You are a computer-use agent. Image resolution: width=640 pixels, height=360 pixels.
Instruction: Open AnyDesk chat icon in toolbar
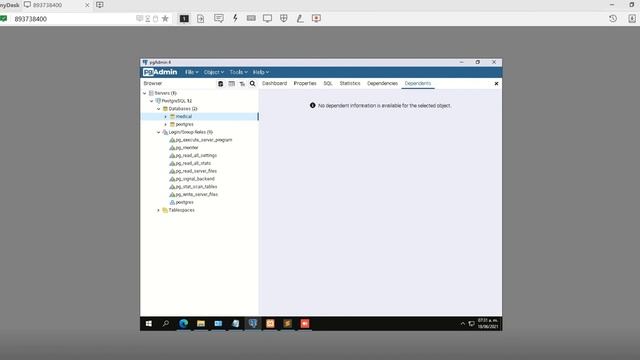[x=219, y=18]
